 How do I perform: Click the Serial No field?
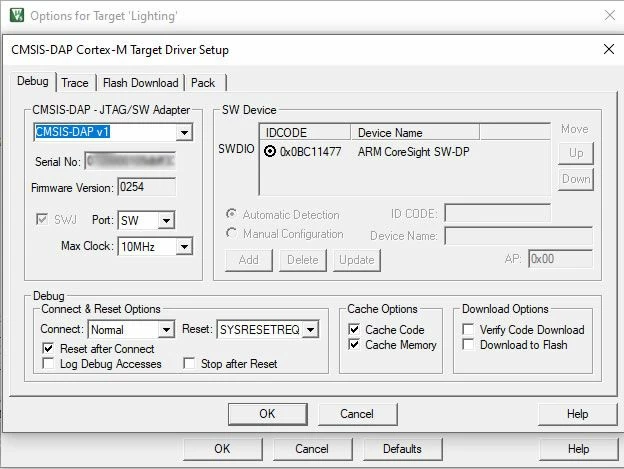(x=130, y=161)
